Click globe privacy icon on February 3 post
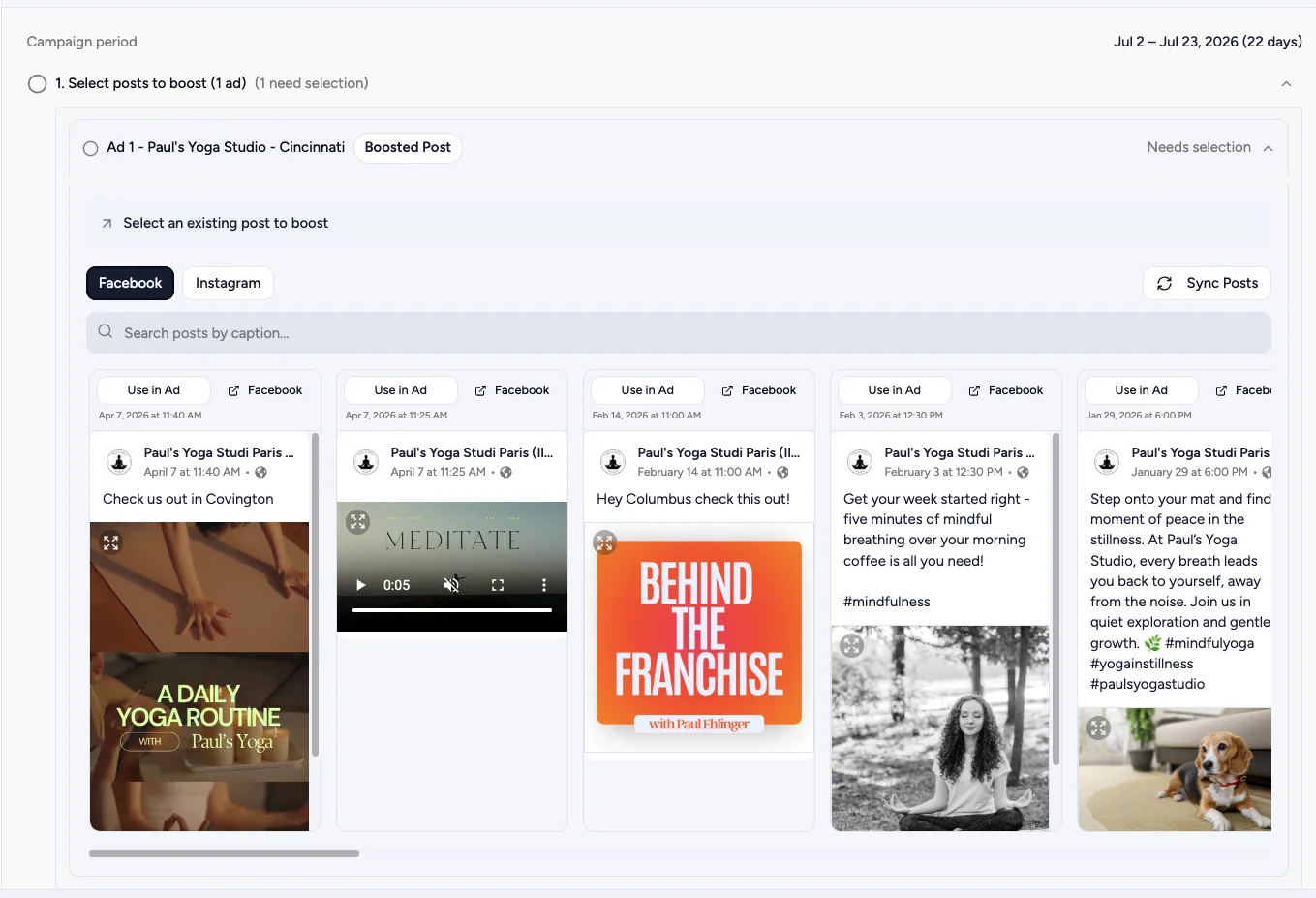Image resolution: width=1316 pixels, height=898 pixels. pos(1023,472)
